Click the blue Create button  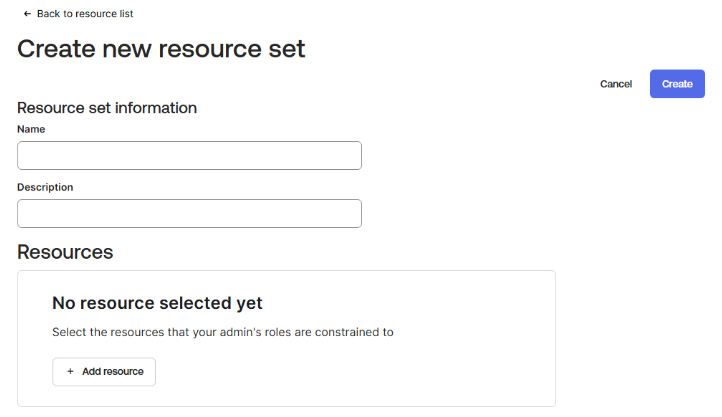pos(677,84)
